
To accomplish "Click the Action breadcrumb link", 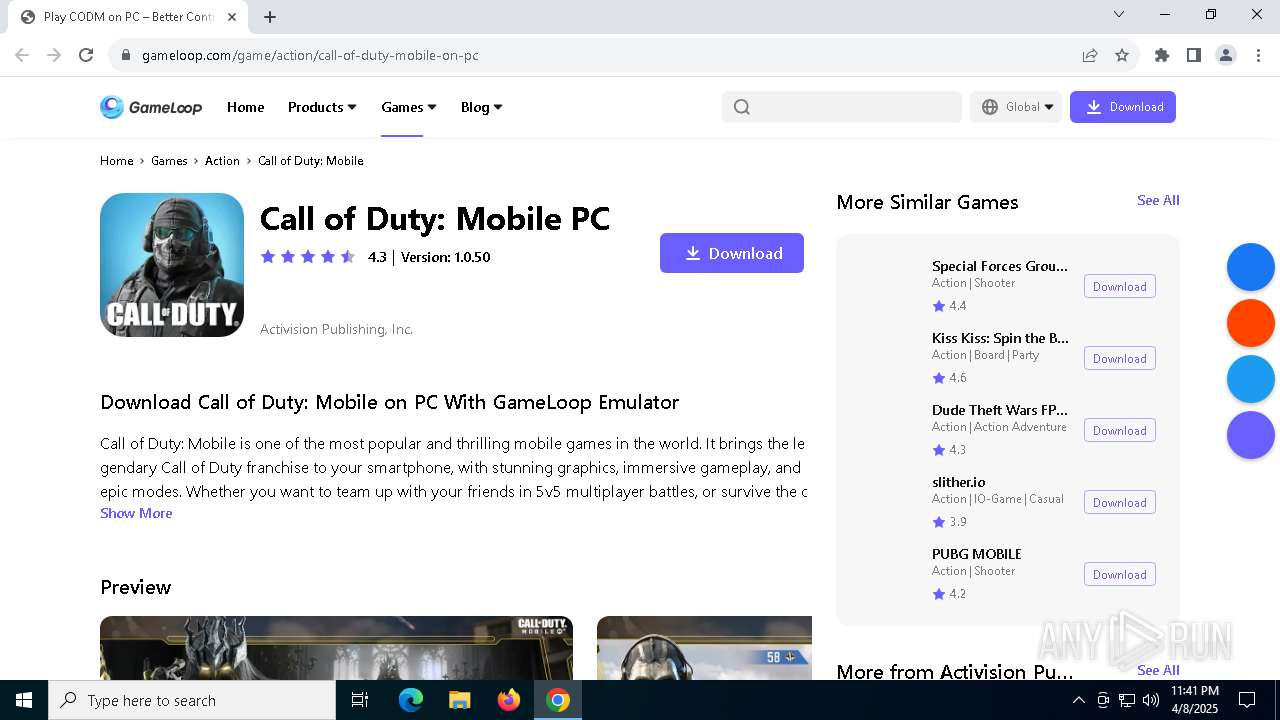I will click(222, 160).
